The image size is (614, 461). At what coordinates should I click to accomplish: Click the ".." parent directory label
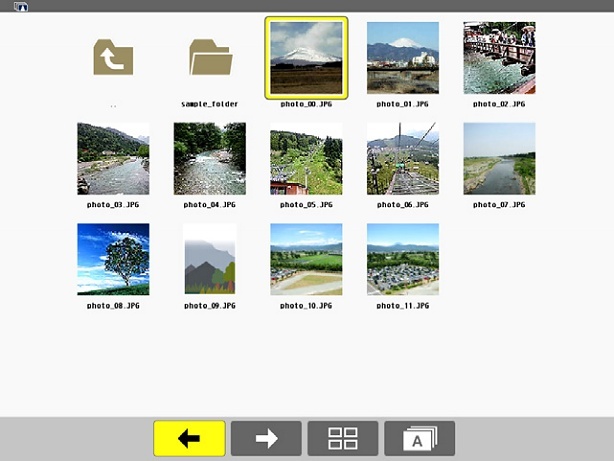pyautogui.click(x=113, y=106)
